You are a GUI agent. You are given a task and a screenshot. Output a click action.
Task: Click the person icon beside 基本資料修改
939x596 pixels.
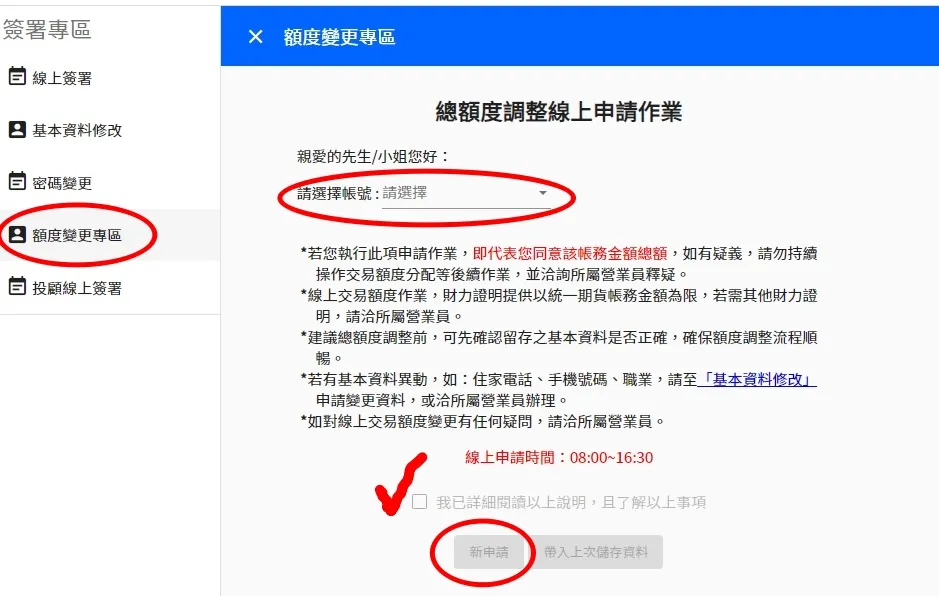[x=17, y=129]
